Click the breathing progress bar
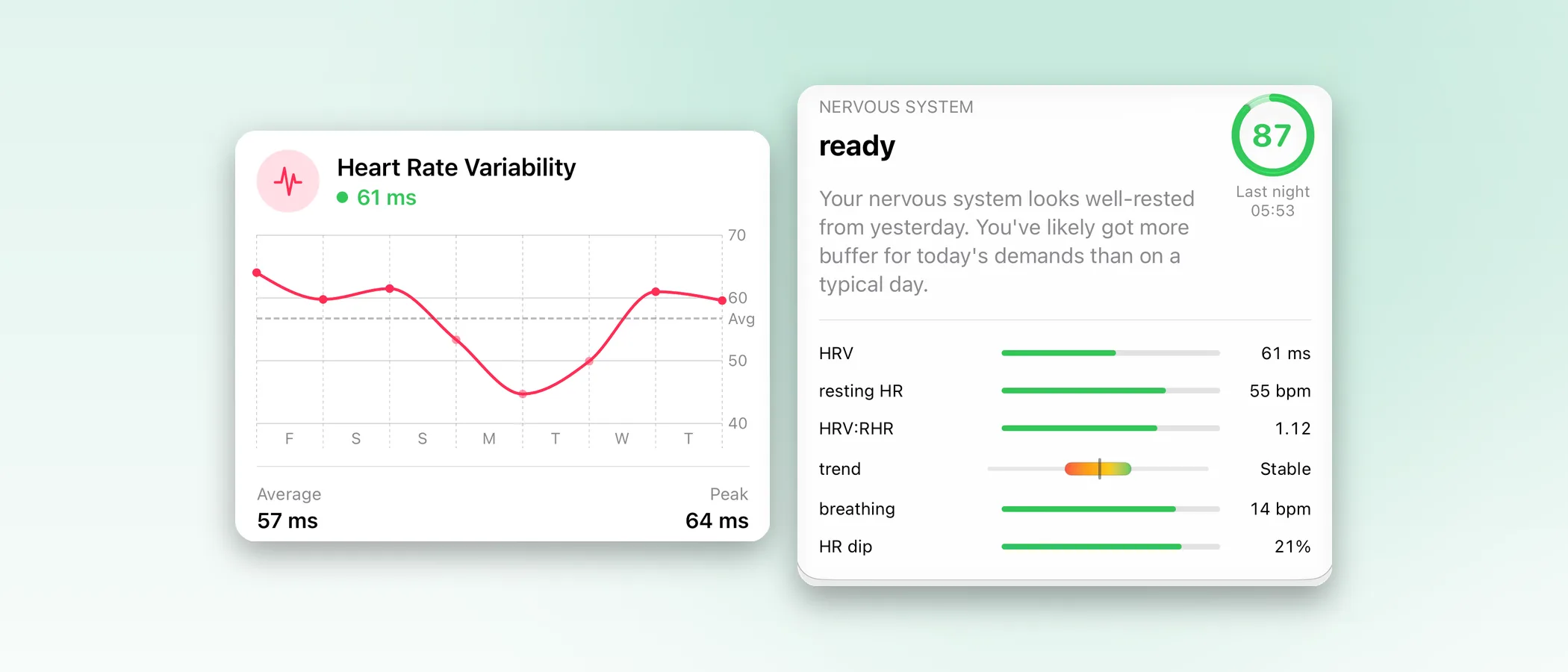The height and width of the screenshot is (672, 1568). tap(1110, 509)
